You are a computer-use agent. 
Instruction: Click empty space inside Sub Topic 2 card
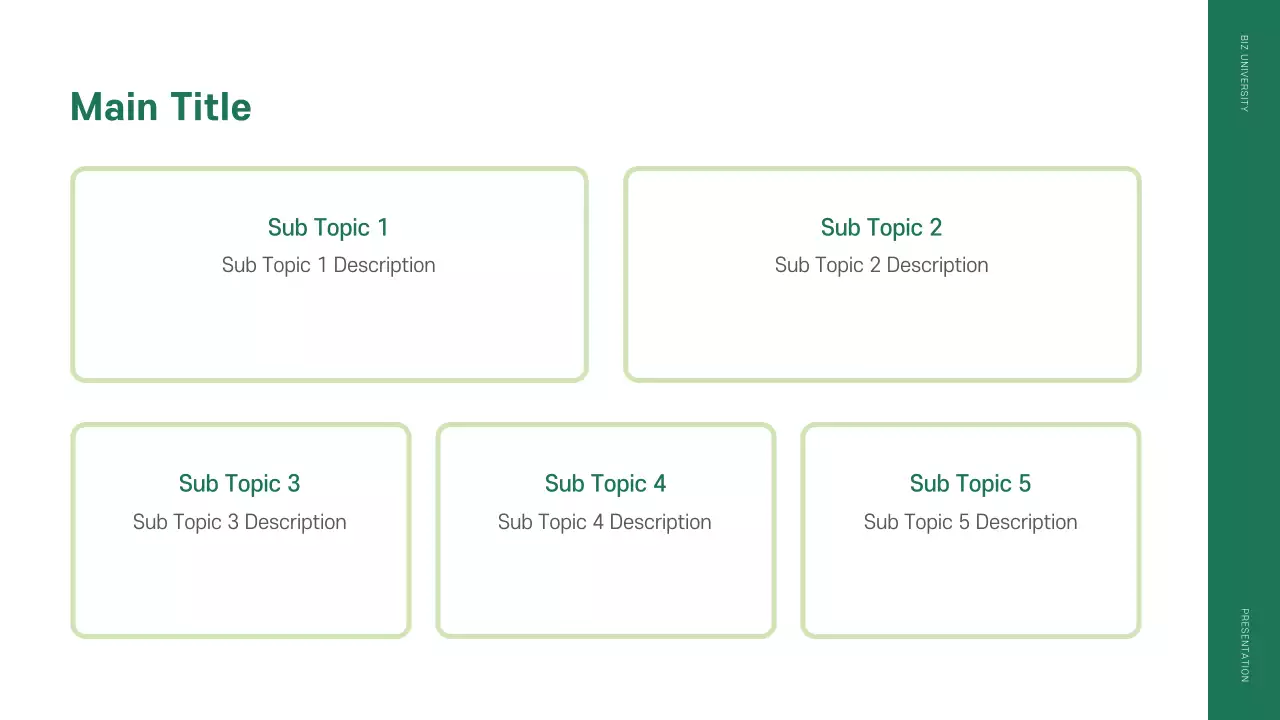tap(881, 330)
